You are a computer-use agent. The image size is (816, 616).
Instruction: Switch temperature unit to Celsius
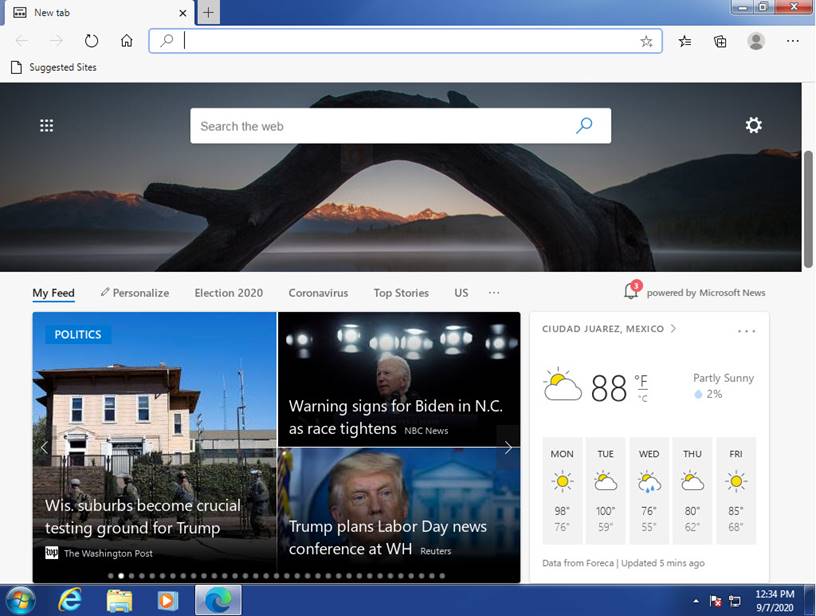(641, 398)
